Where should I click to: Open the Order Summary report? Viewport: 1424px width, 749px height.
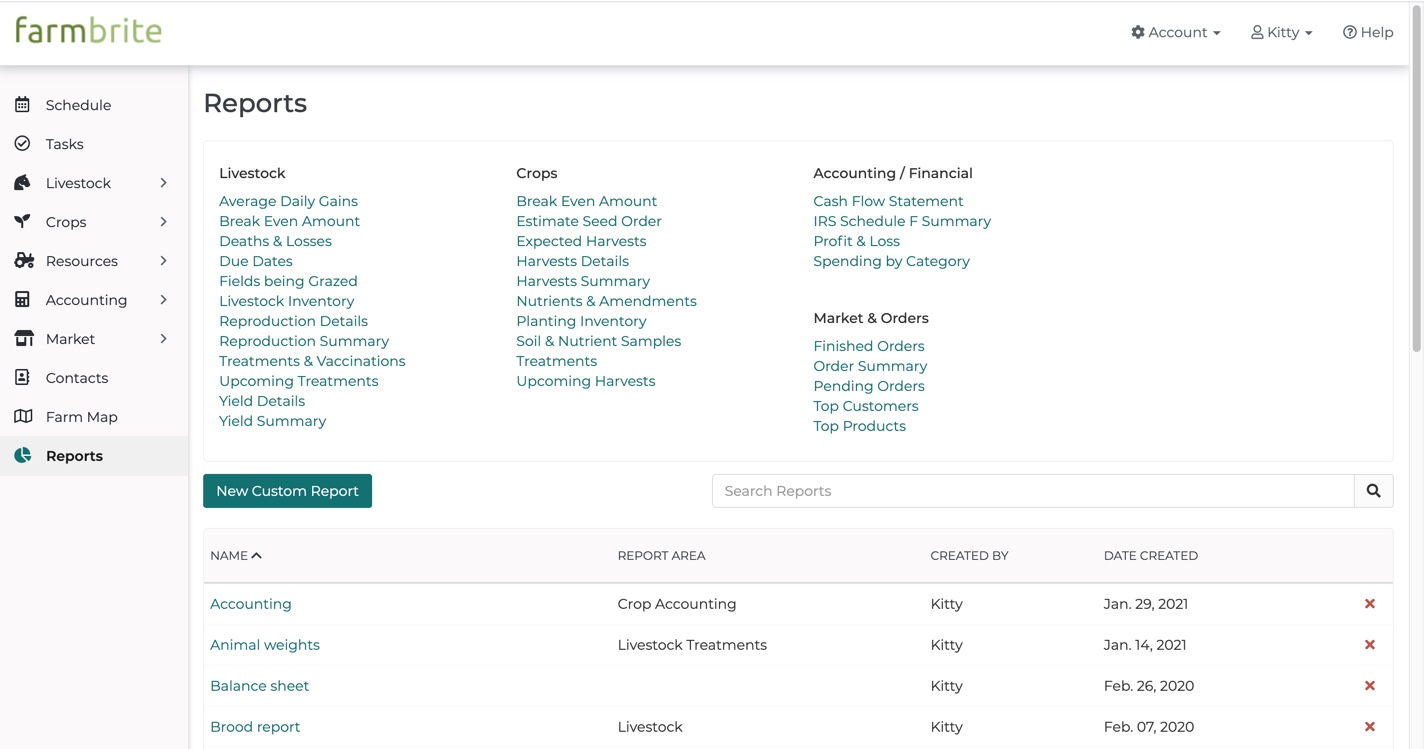click(870, 366)
